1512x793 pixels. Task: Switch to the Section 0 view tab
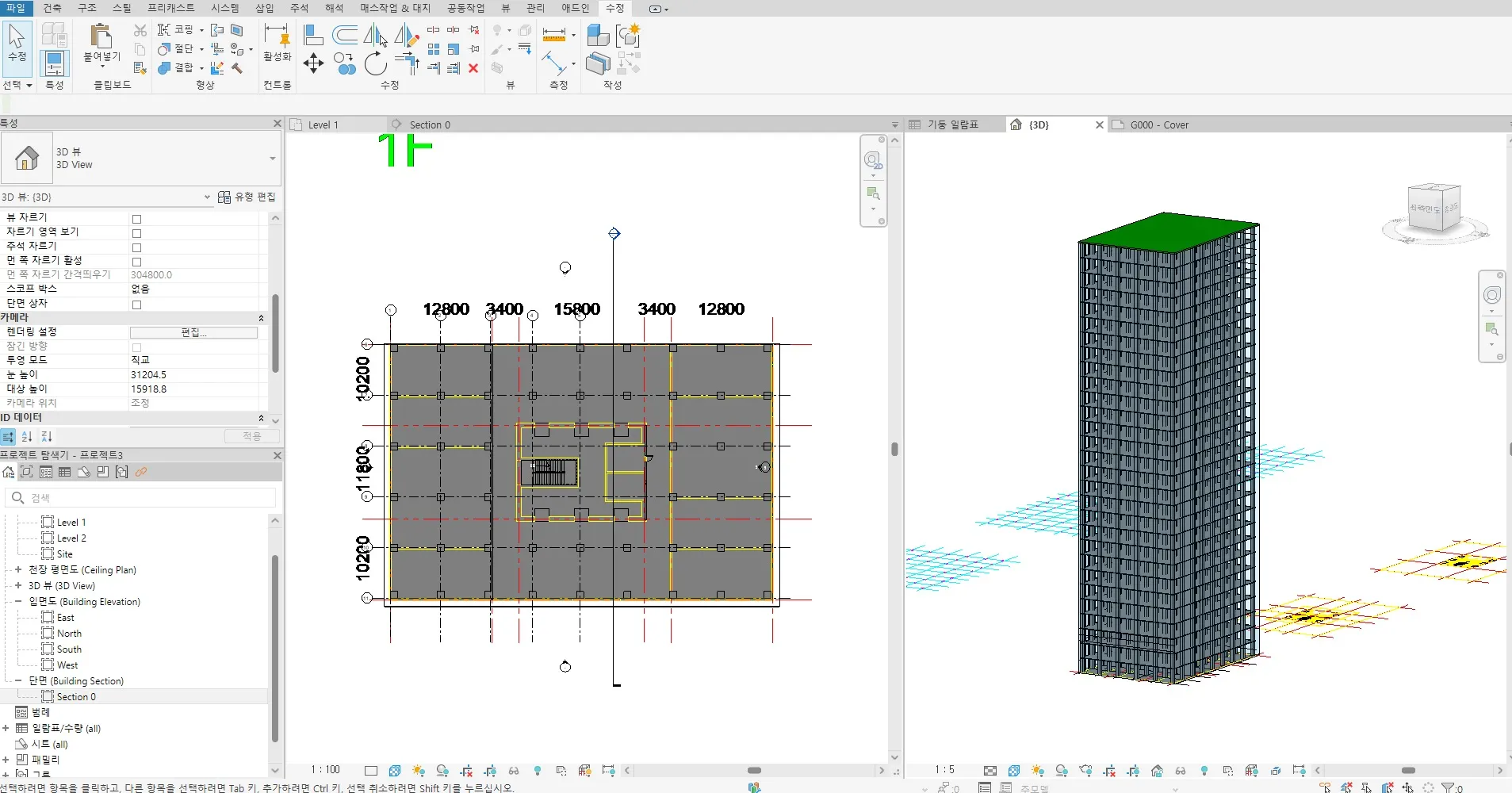tap(430, 125)
